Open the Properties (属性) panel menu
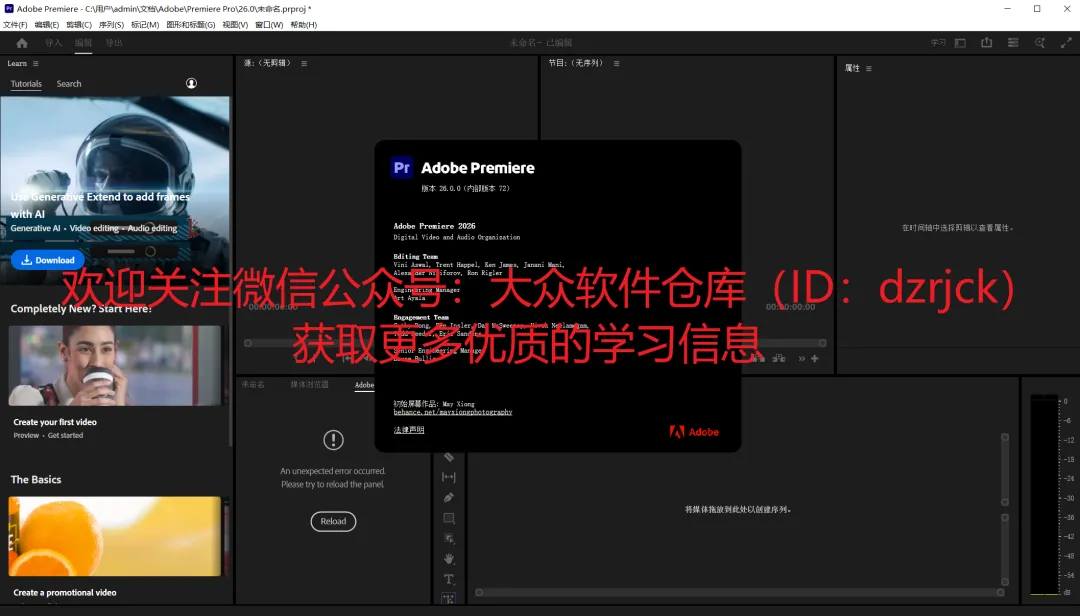1080x616 pixels. [869, 68]
